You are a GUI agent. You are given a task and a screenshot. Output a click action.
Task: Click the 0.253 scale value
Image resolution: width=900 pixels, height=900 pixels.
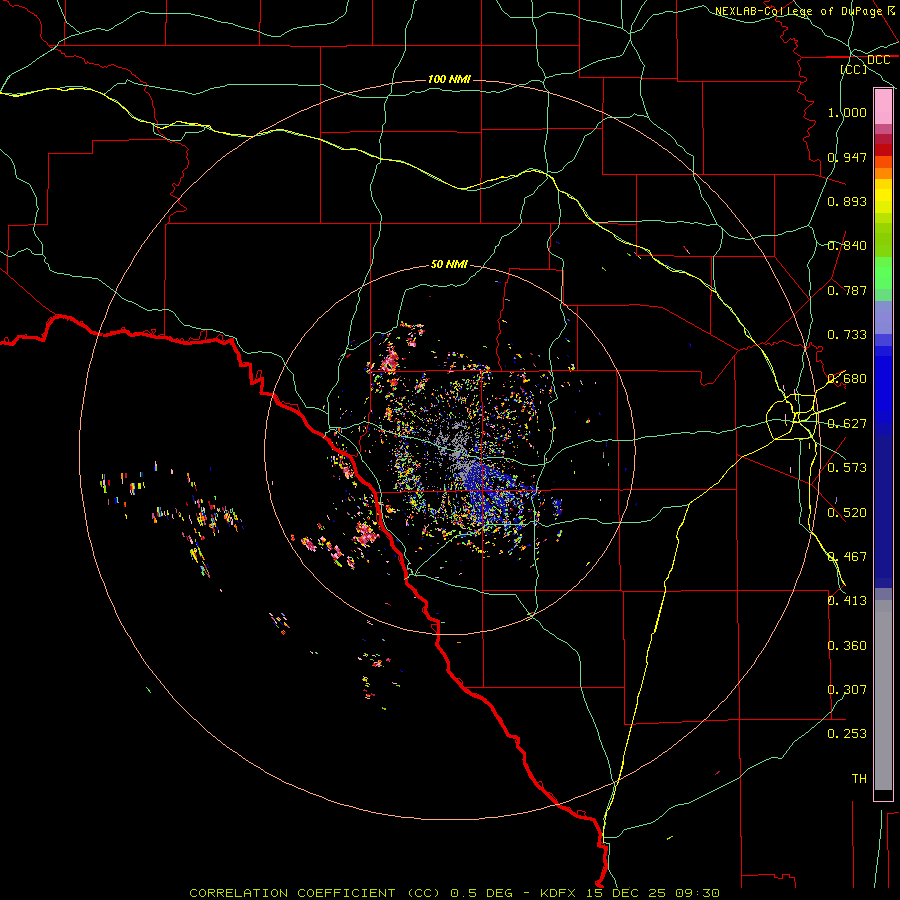pos(847,734)
